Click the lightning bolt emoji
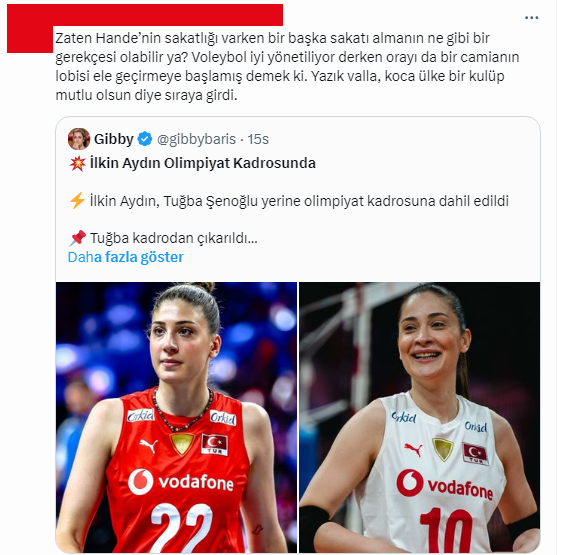 (x=77, y=201)
